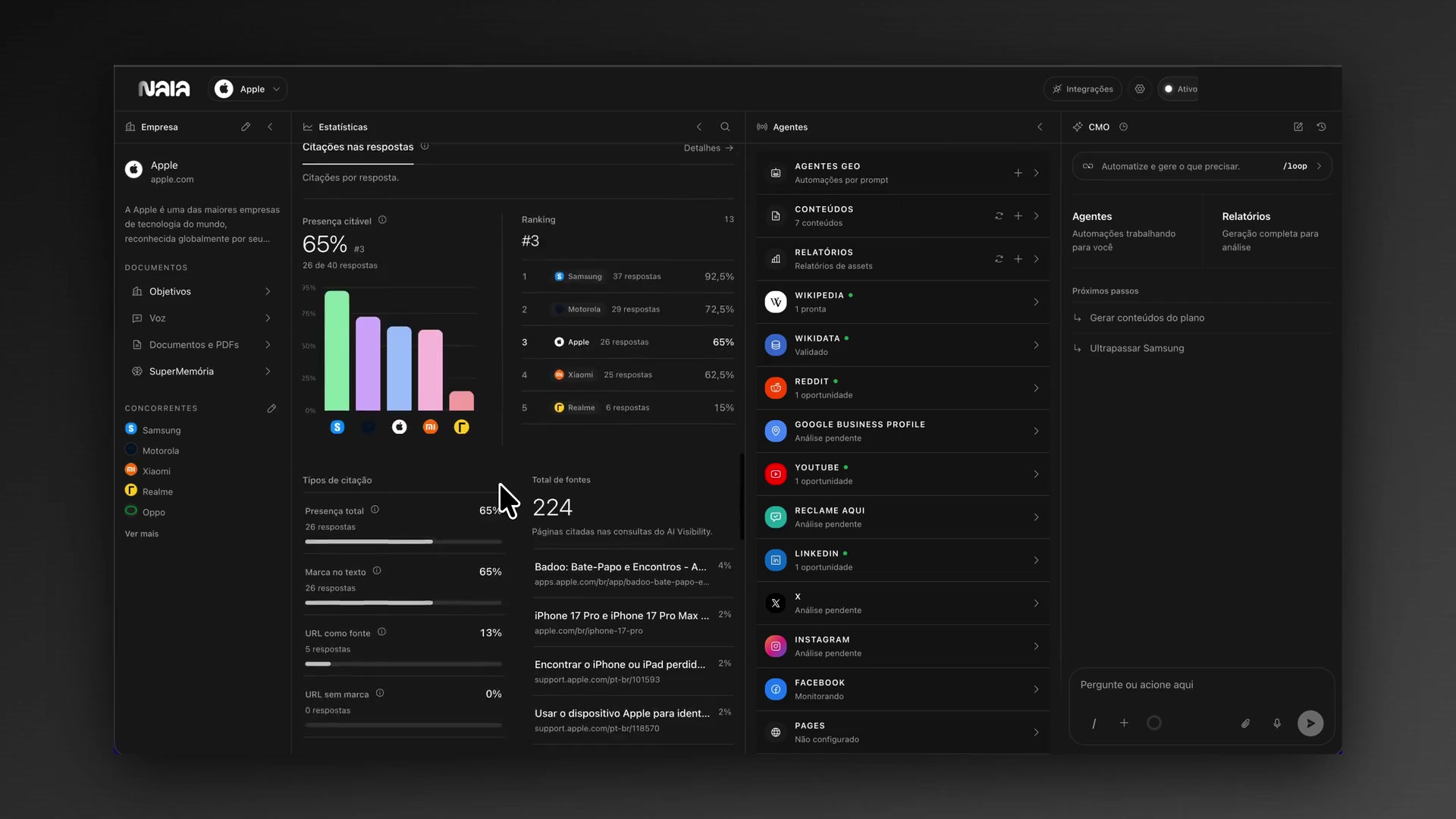
Task: Select the Motorola ranking row
Action: [628, 309]
